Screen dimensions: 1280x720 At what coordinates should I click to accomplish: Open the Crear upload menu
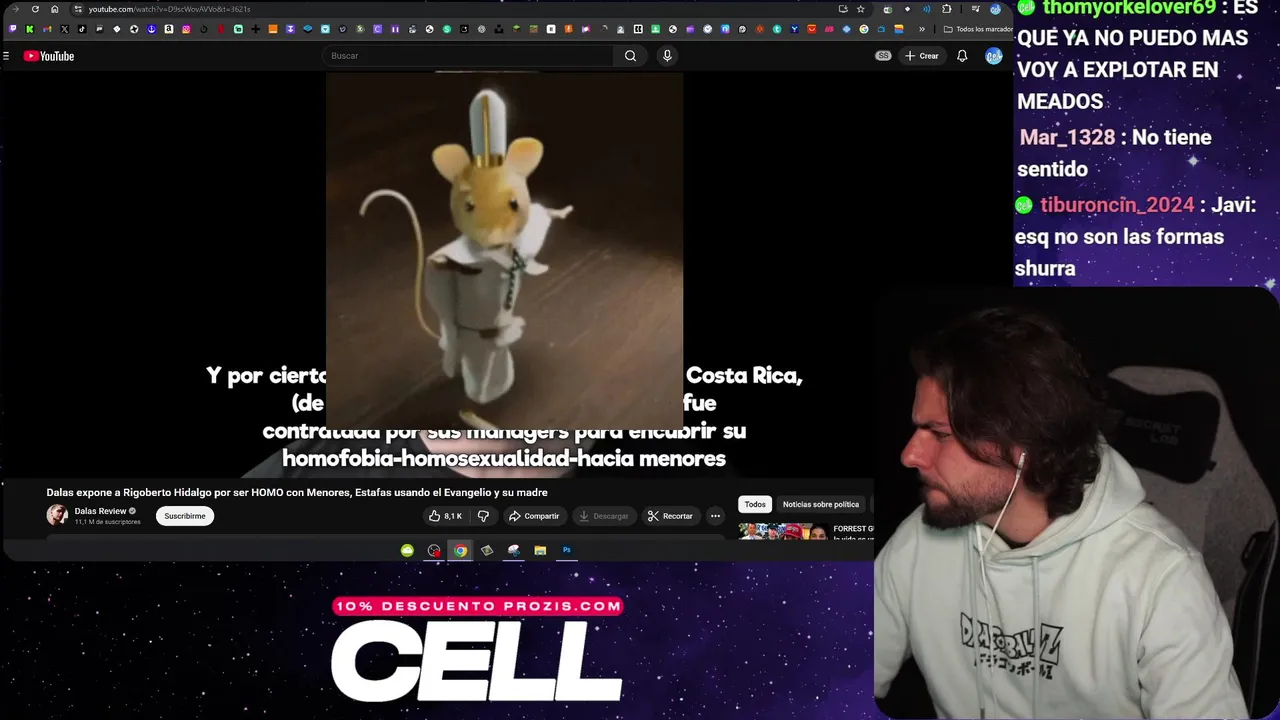point(921,56)
